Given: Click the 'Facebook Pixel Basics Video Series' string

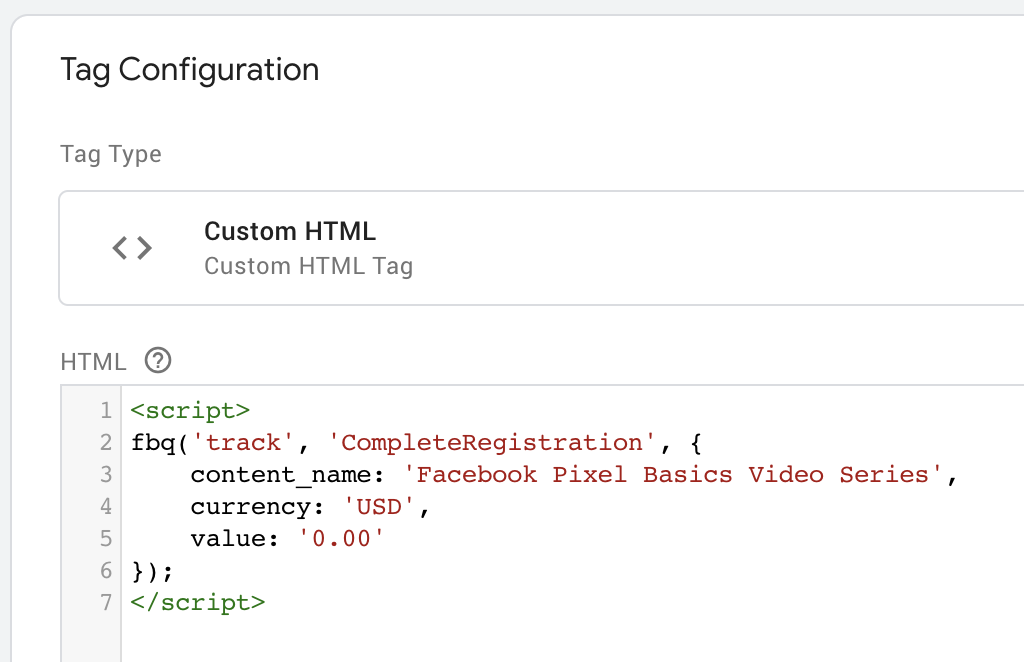Looking at the screenshot, I should pos(673,475).
